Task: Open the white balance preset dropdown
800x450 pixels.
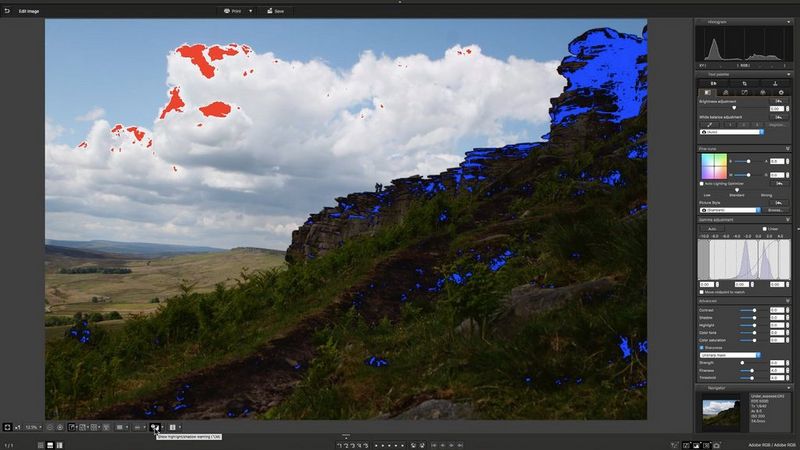Action: 732,132
